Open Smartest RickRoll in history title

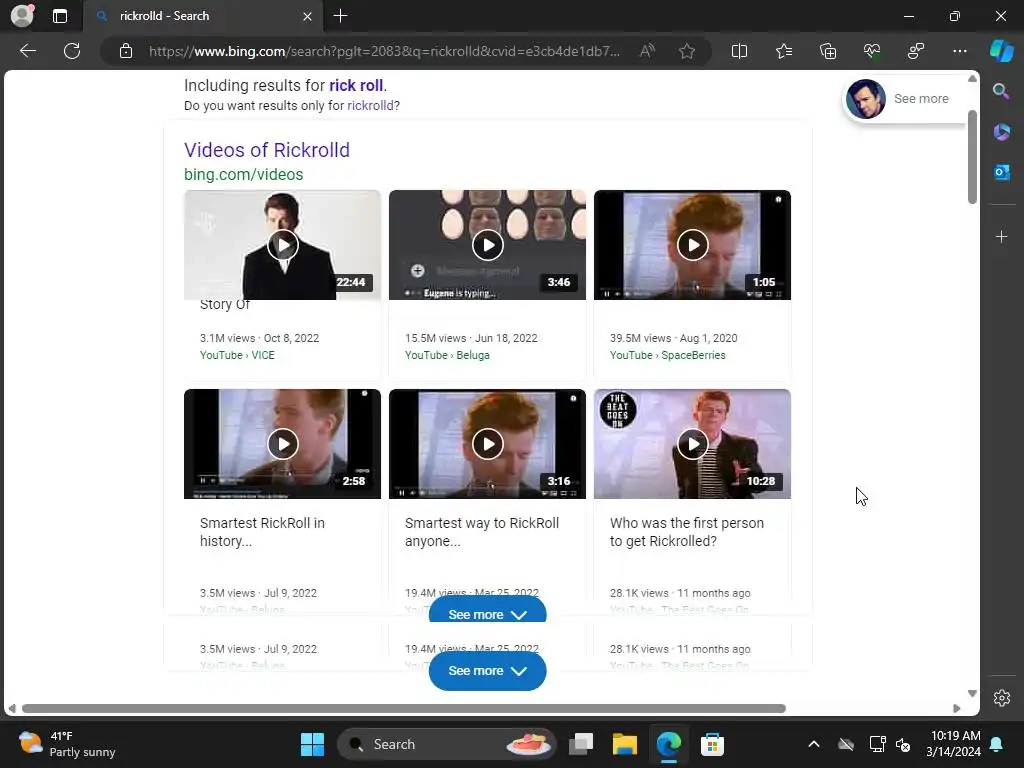(263, 532)
